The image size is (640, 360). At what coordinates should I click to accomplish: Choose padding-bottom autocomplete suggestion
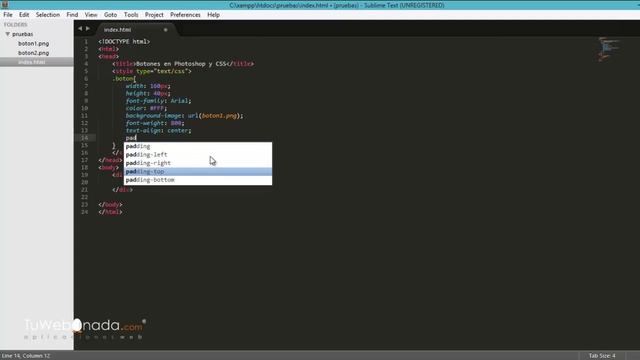coord(198,180)
